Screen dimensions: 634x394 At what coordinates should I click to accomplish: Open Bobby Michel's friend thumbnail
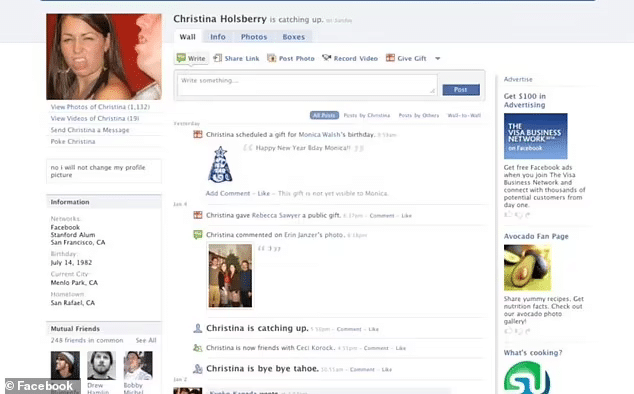(138, 365)
